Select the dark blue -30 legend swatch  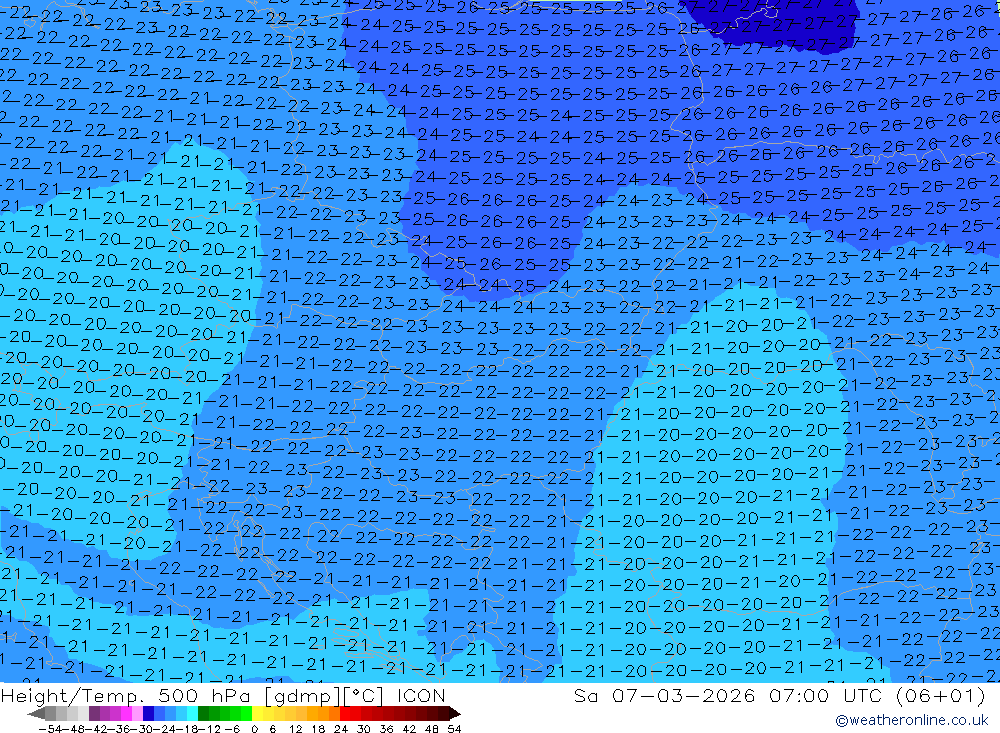pyautogui.click(x=149, y=713)
